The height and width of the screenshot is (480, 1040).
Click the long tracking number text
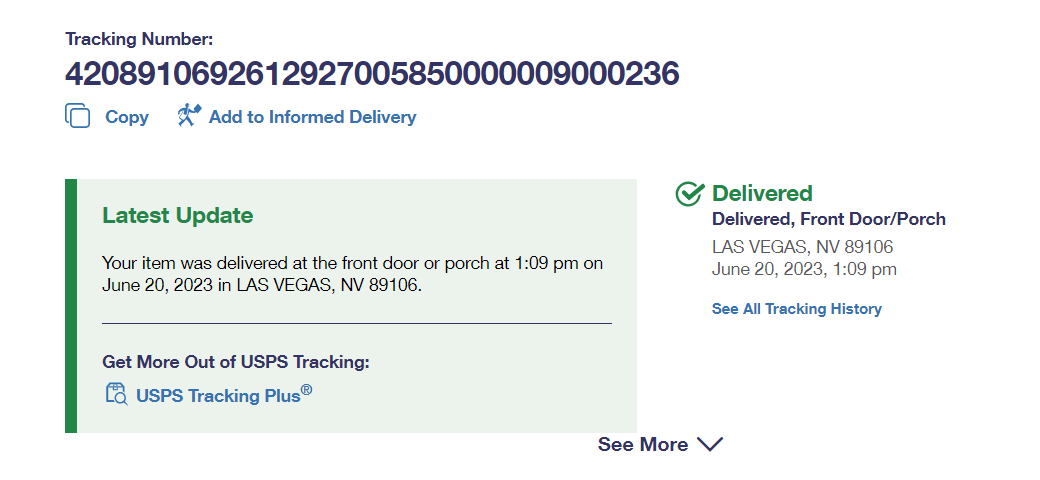pyautogui.click(x=372, y=74)
